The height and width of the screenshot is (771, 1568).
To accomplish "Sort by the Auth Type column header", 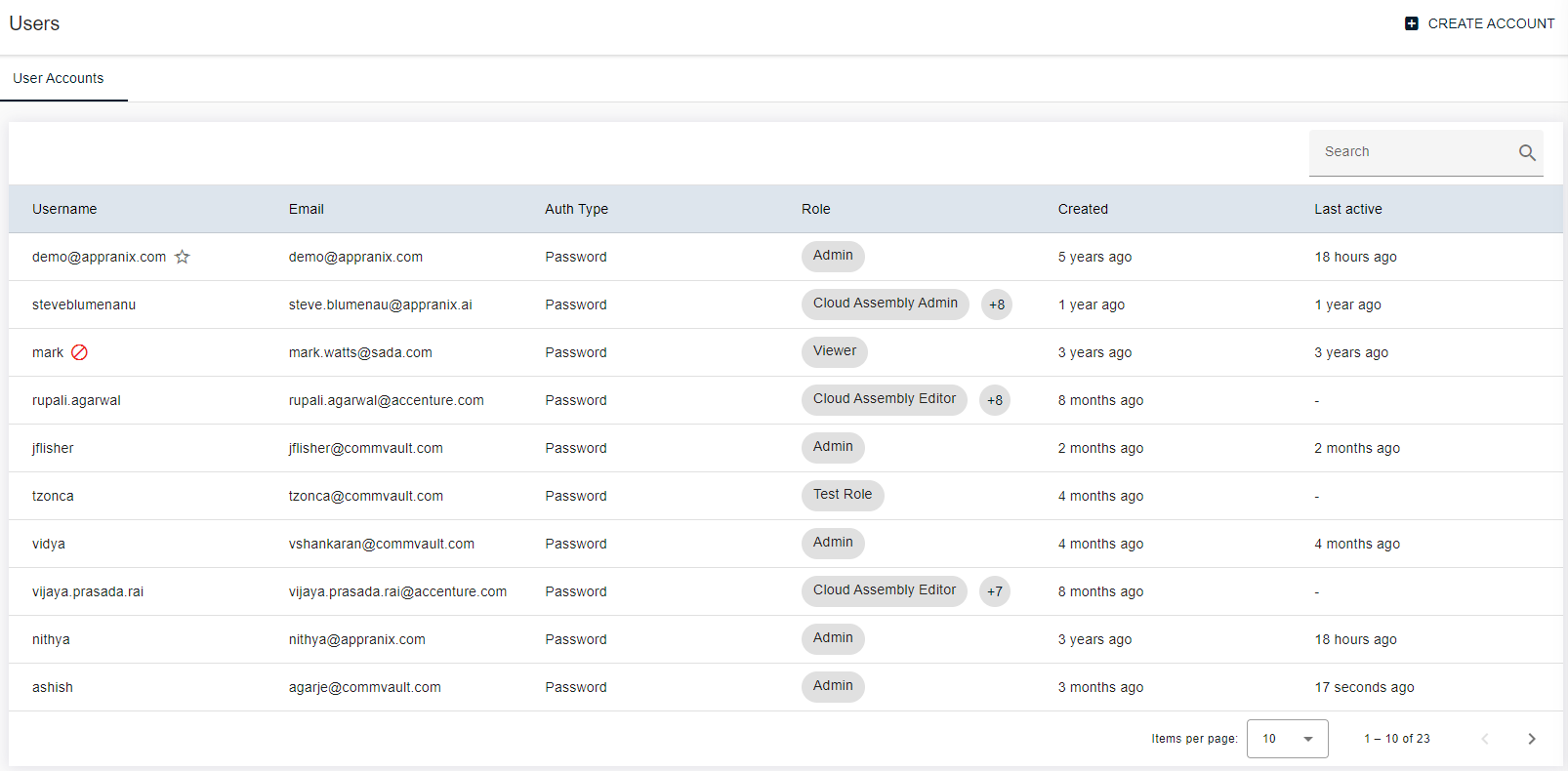I will pos(576,209).
